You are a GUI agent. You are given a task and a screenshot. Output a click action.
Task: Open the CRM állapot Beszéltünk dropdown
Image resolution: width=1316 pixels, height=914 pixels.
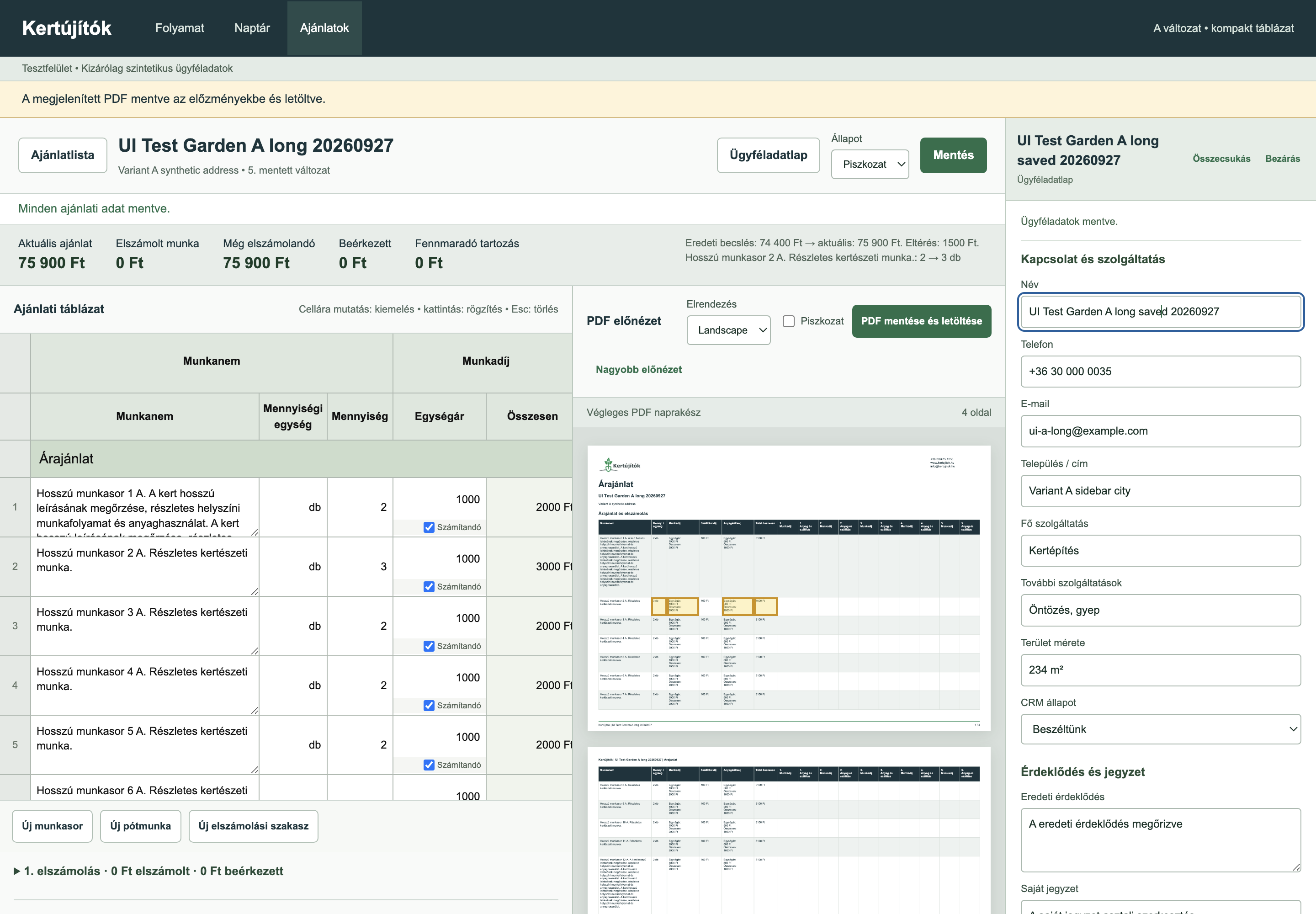[x=1160, y=729]
